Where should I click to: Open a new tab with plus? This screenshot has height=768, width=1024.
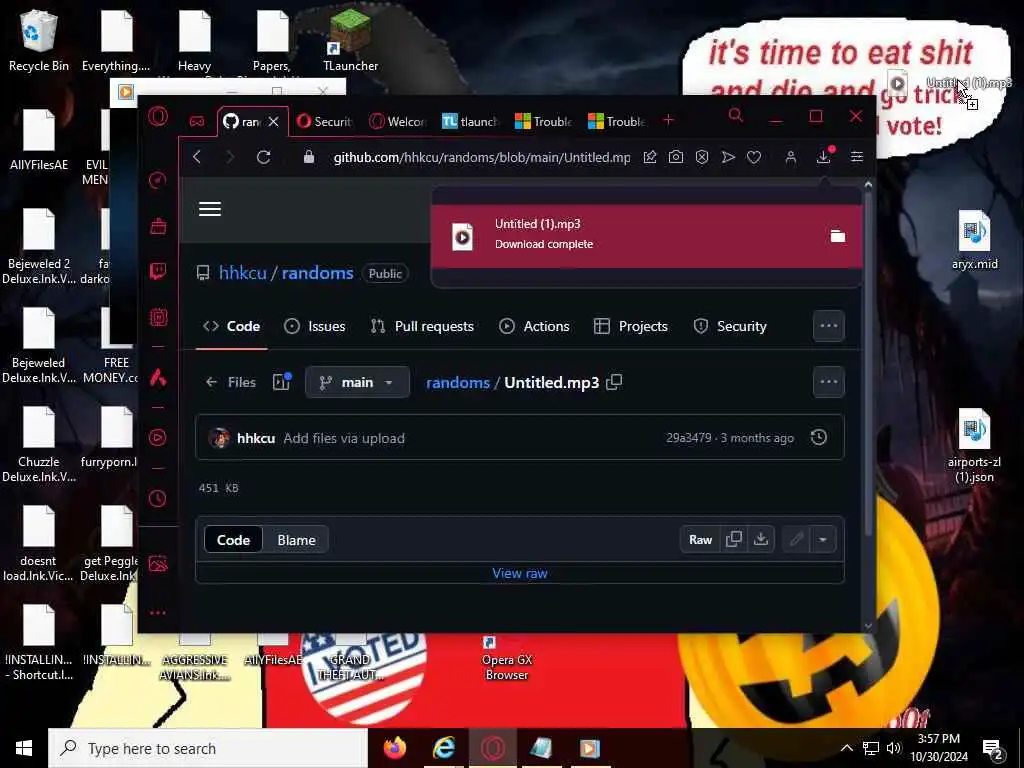668,120
